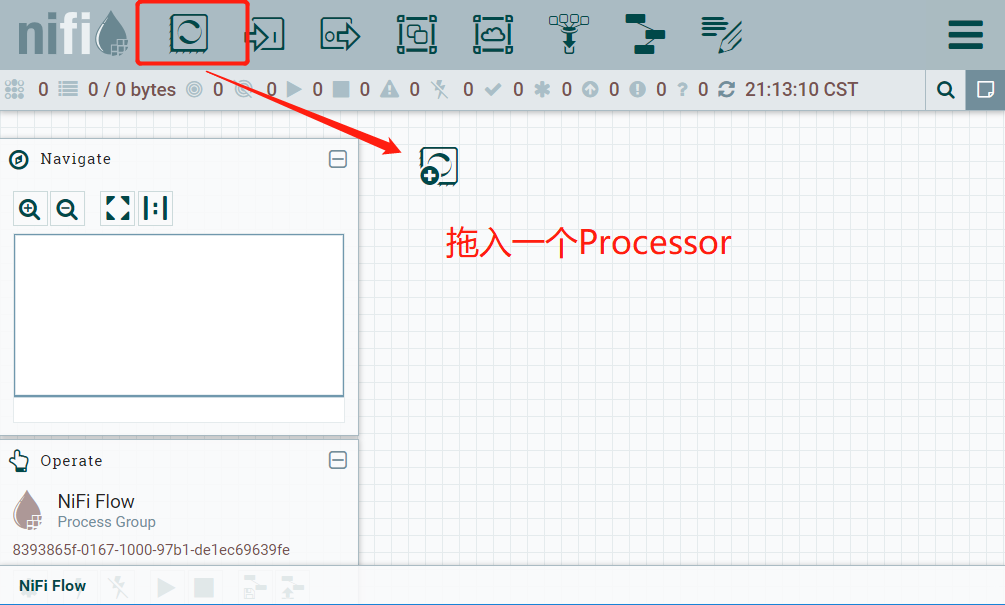The image size is (1005, 605).
Task: Select the Output Port toolbar icon
Action: (340, 35)
